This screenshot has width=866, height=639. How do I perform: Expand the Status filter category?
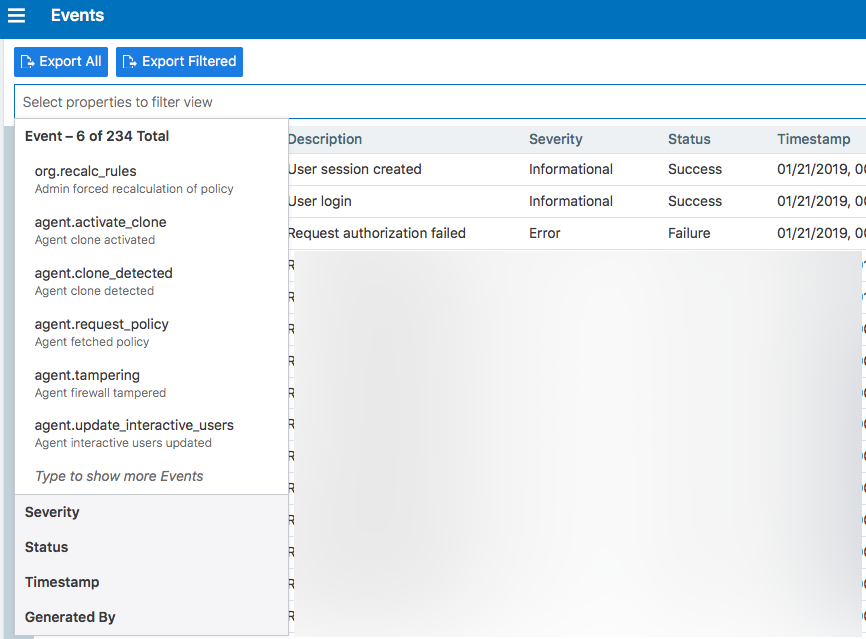tap(47, 547)
